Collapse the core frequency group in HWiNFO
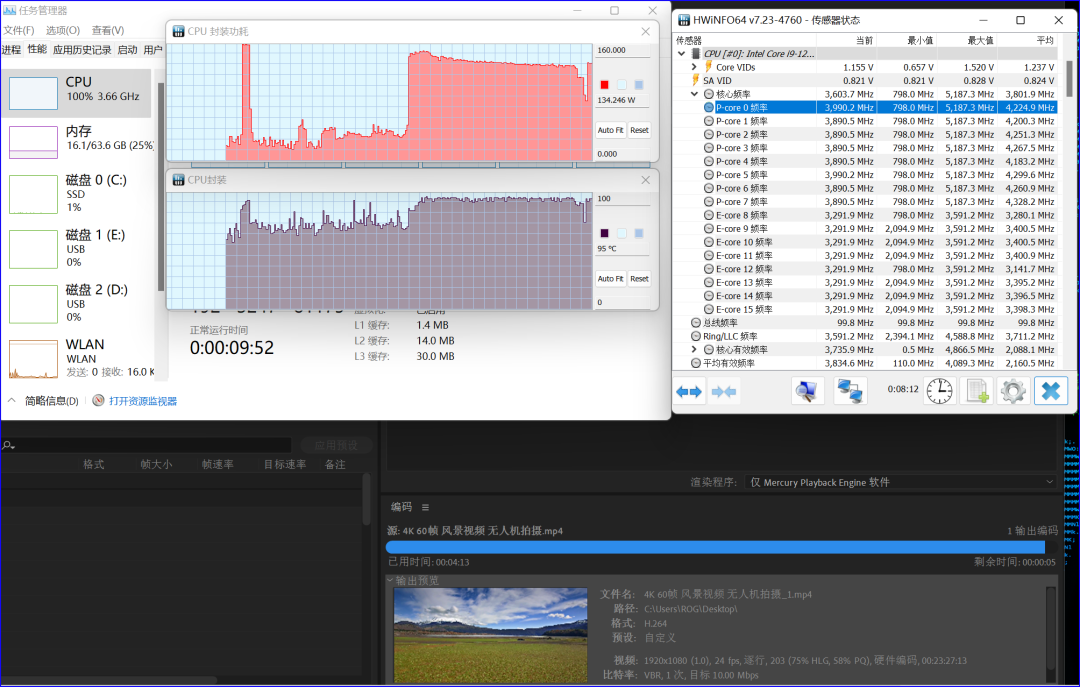The width and height of the screenshot is (1080, 687). (x=694, y=94)
